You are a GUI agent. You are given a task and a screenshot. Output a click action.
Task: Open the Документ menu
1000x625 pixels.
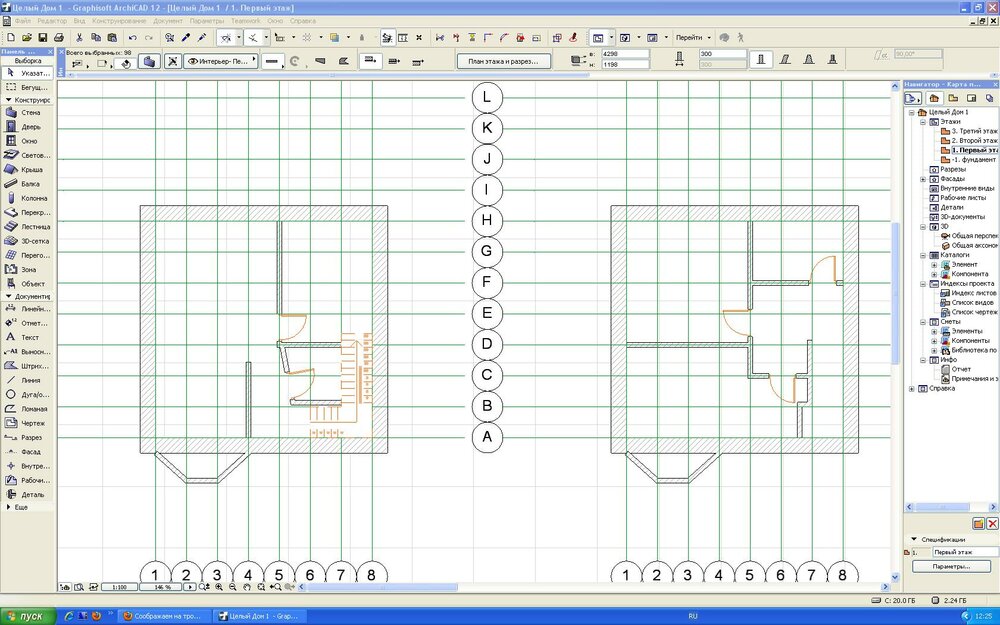[167, 20]
